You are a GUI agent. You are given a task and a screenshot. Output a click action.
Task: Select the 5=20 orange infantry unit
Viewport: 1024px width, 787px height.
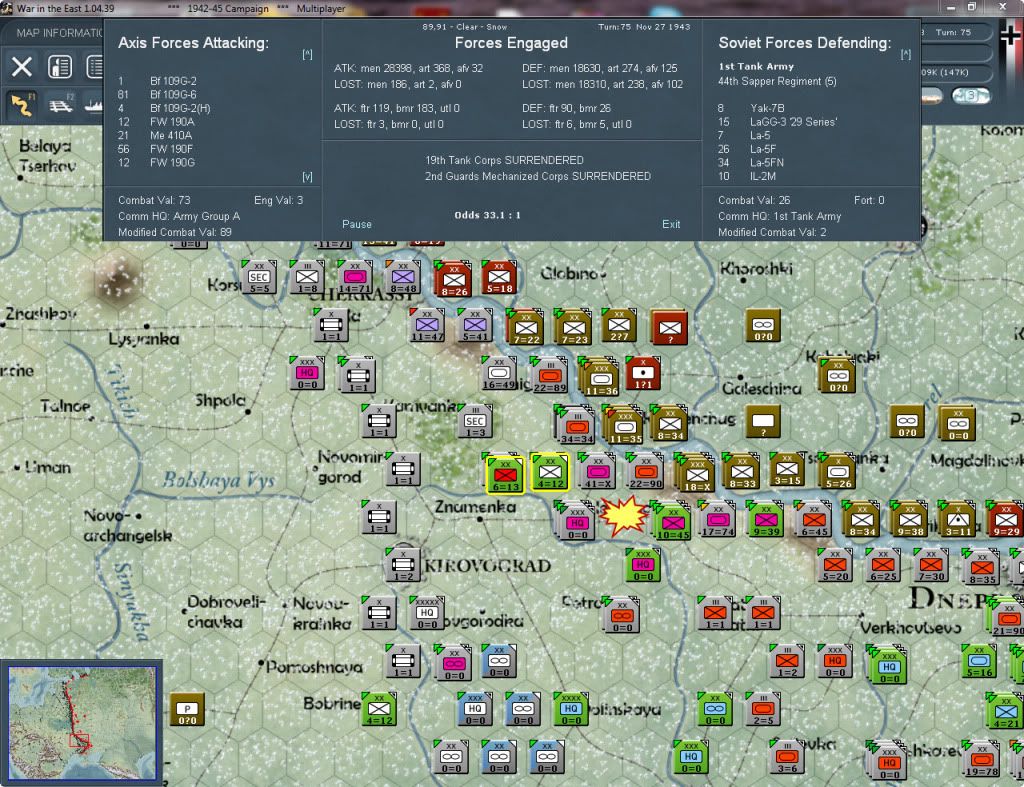tap(835, 565)
